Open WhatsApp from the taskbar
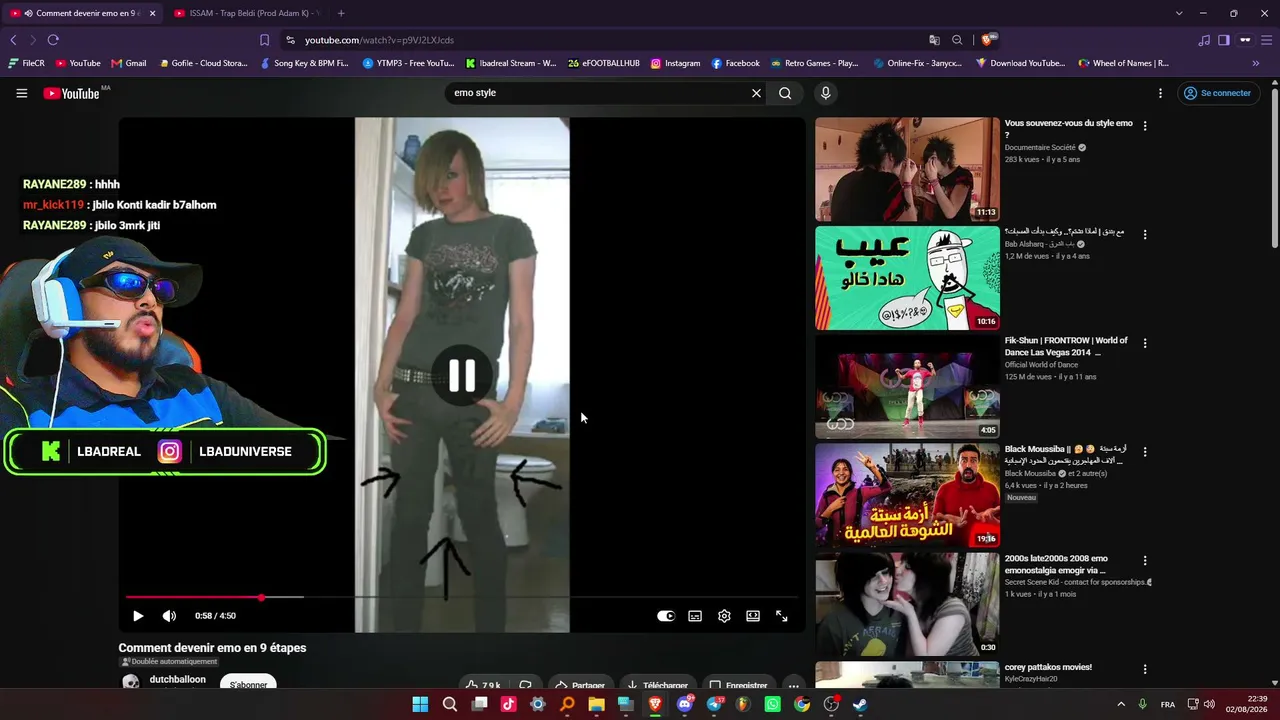 click(772, 704)
